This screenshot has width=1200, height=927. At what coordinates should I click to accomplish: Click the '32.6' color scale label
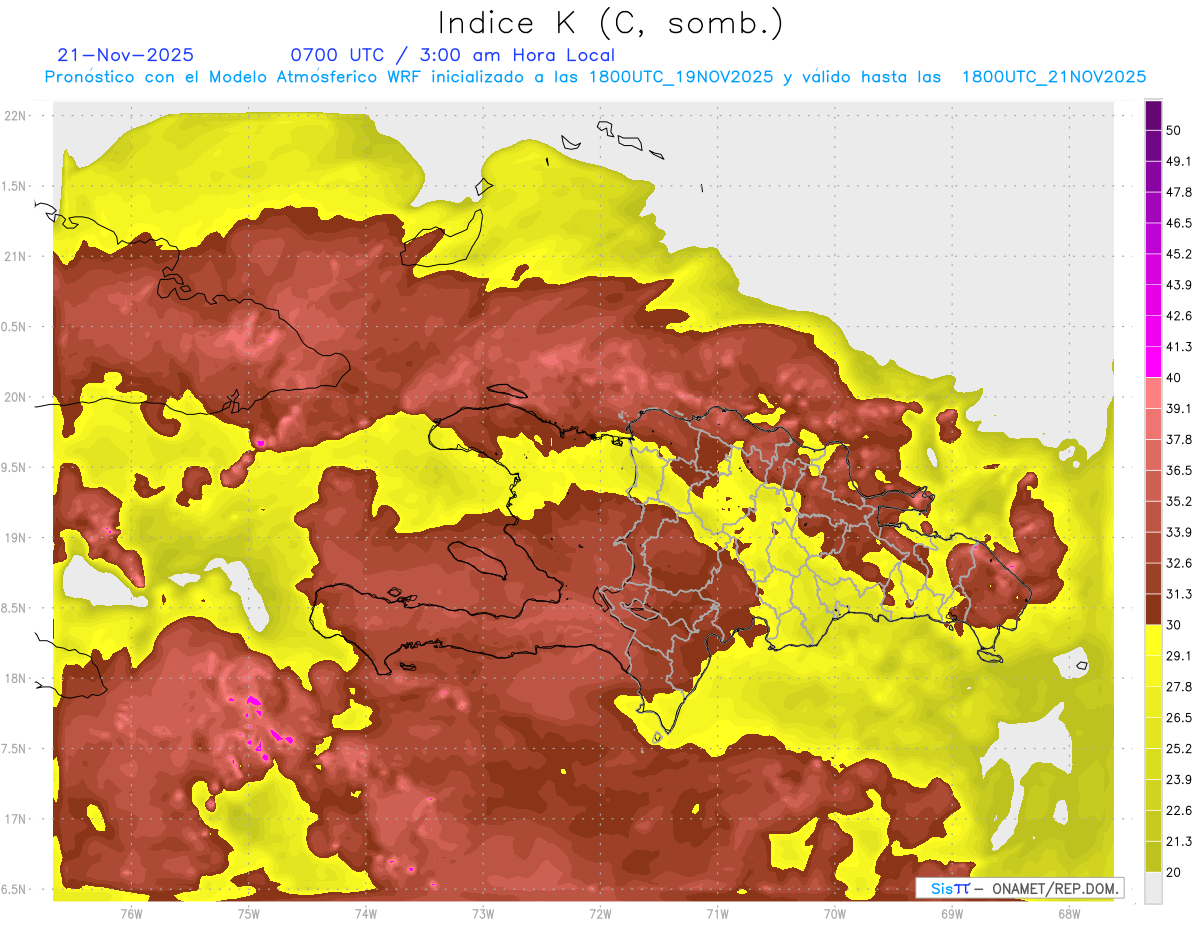1179,563
